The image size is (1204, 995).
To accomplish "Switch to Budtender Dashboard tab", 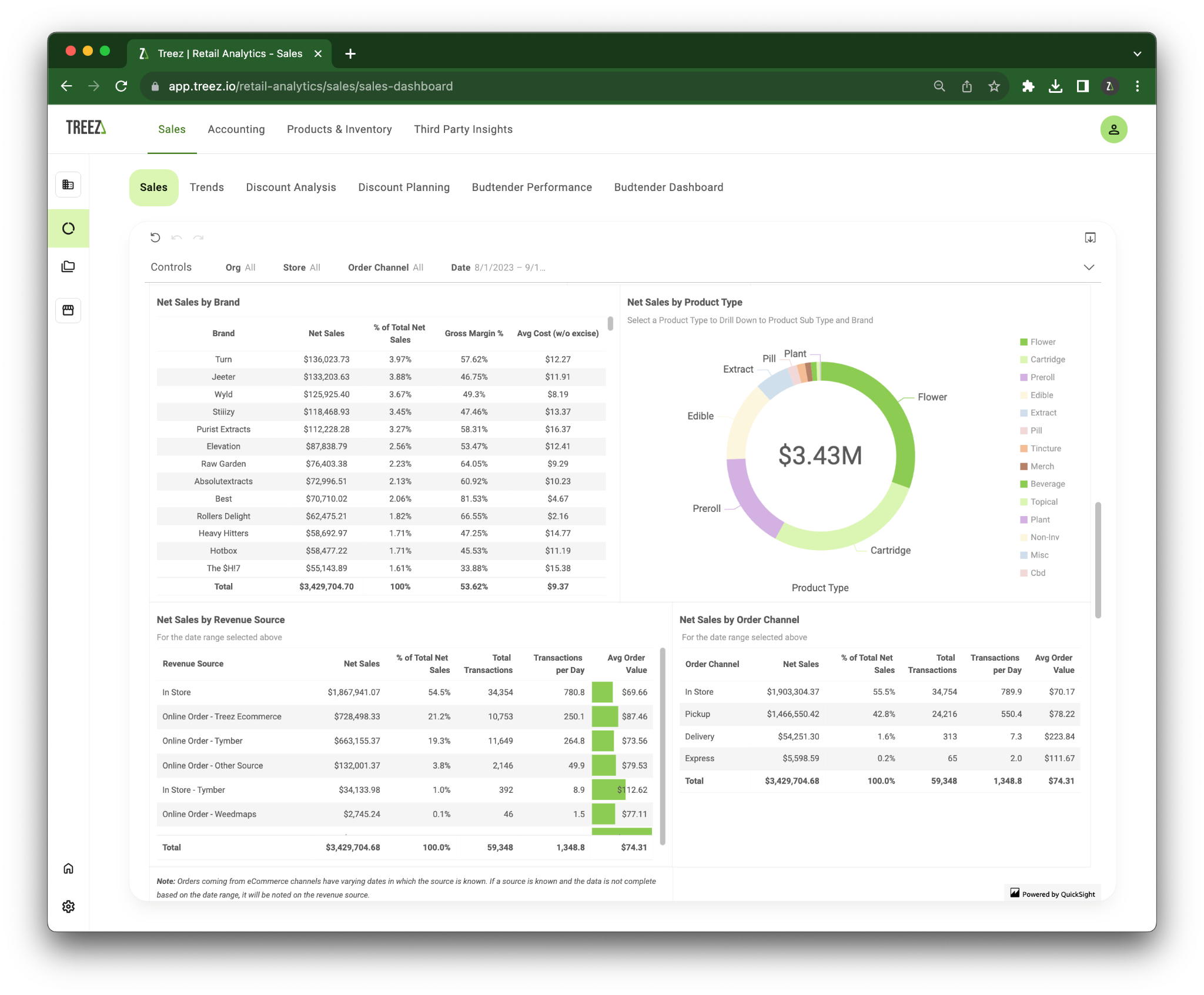I will point(669,187).
